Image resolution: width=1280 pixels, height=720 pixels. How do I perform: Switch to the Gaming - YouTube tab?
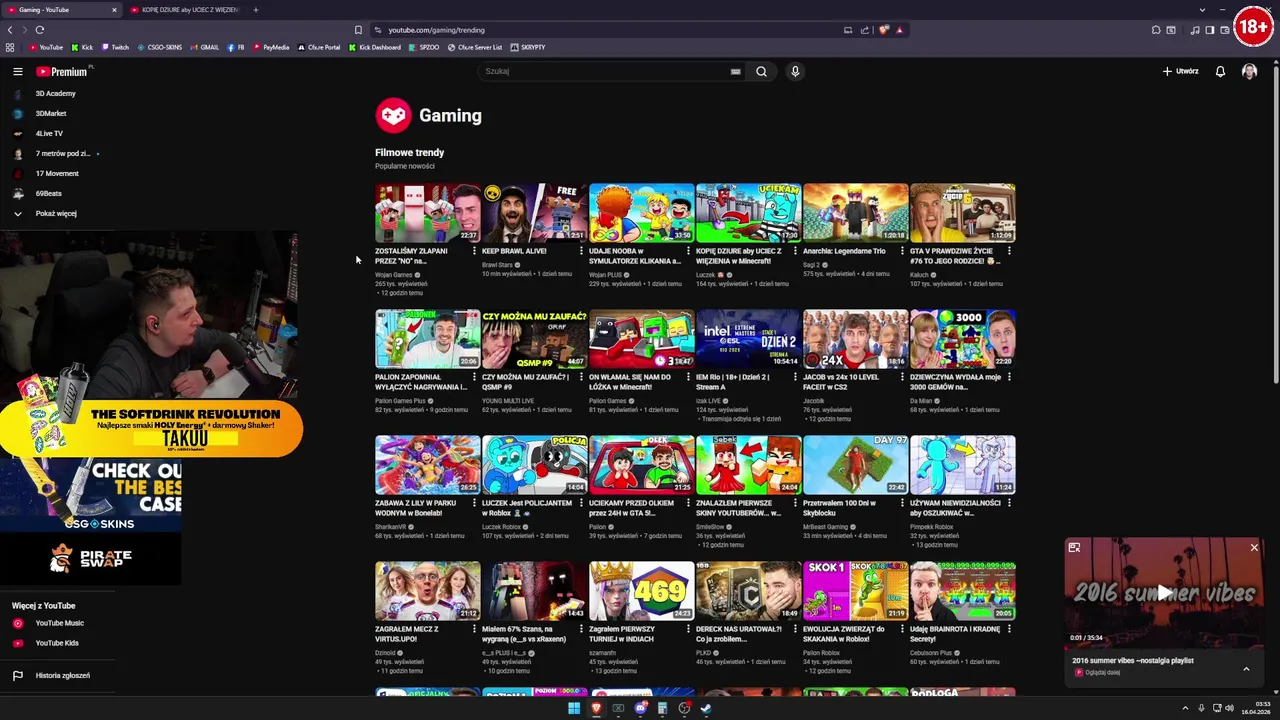tap(60, 10)
